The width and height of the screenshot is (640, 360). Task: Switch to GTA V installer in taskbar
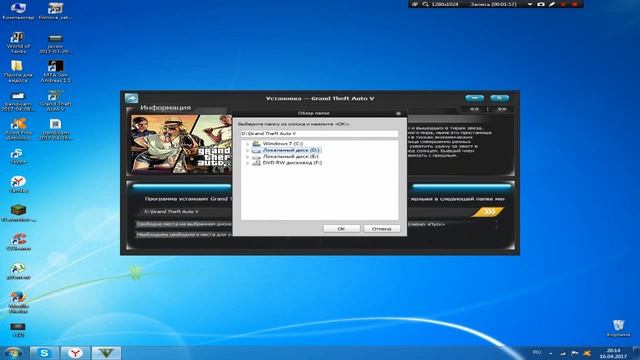coord(106,353)
